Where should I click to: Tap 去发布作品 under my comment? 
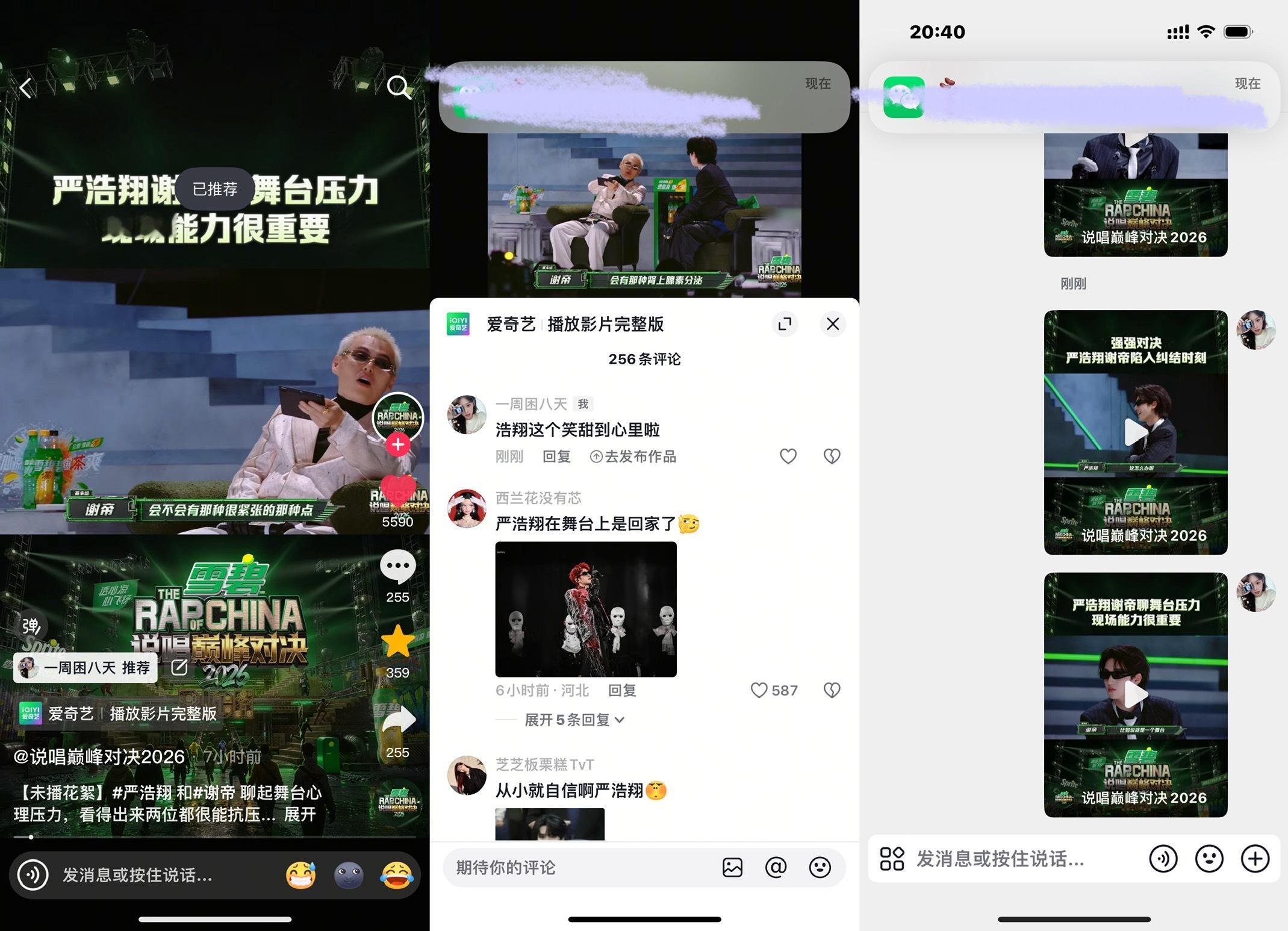click(x=633, y=456)
